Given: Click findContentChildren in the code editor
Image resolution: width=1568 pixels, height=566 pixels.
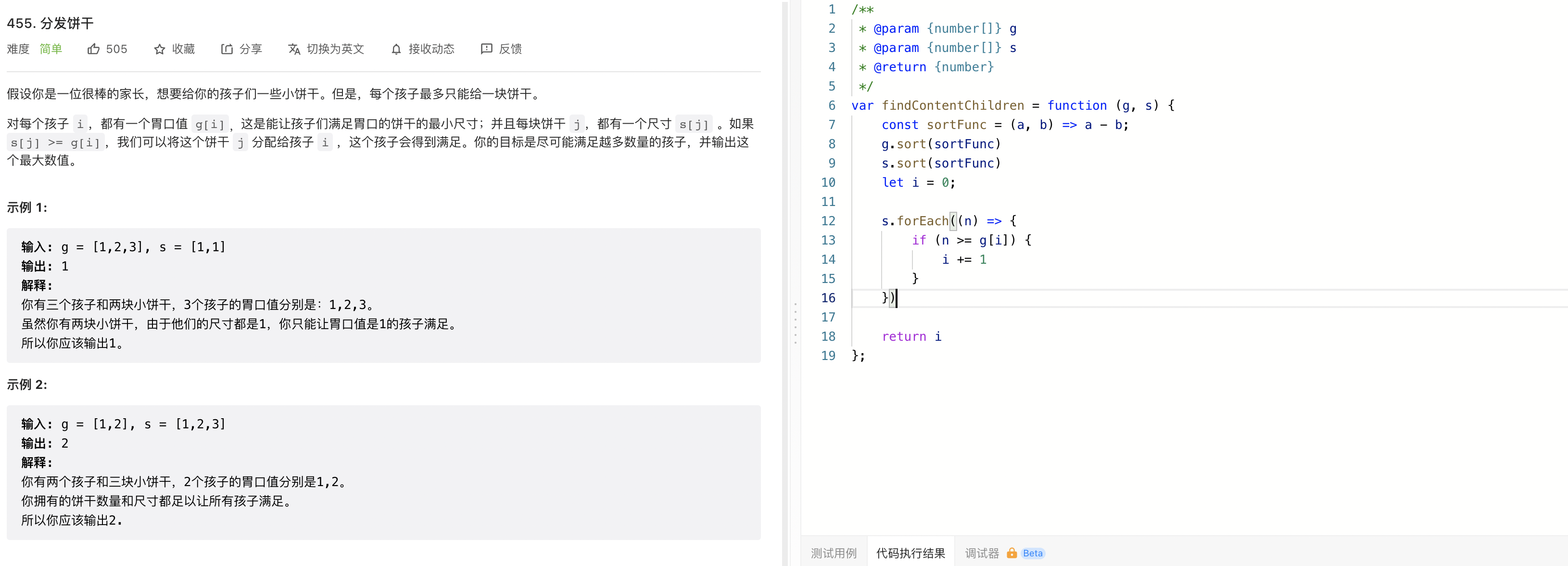Looking at the screenshot, I should [x=953, y=105].
